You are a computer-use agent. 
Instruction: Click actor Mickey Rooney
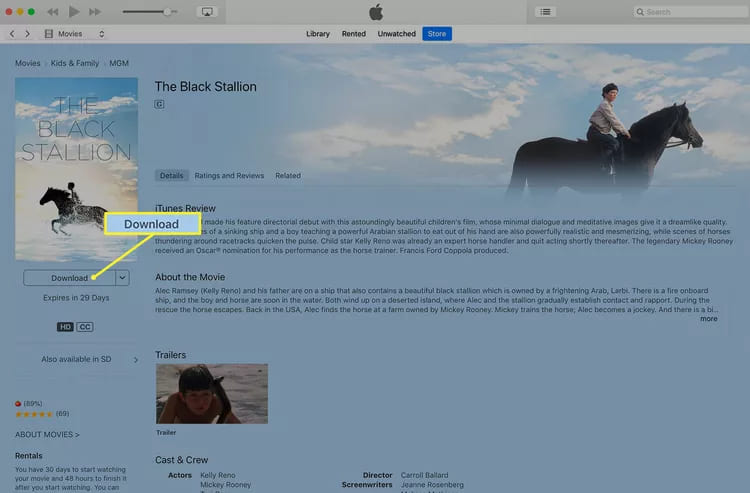(225, 485)
